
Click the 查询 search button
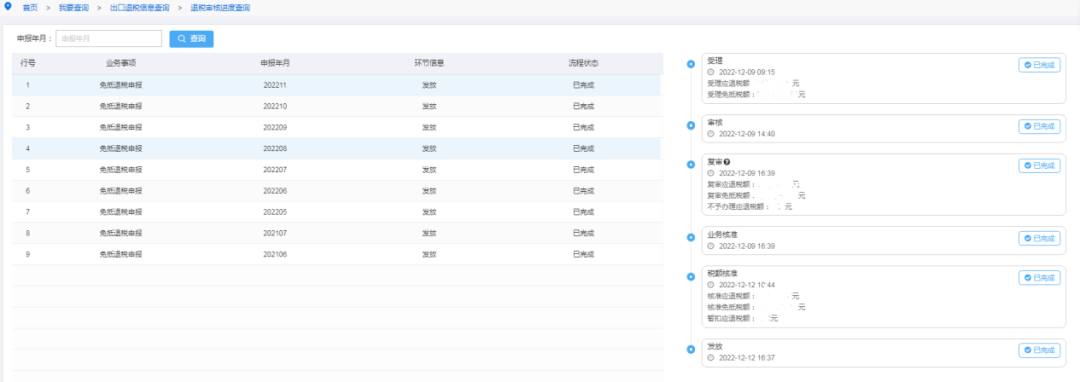tap(191, 39)
